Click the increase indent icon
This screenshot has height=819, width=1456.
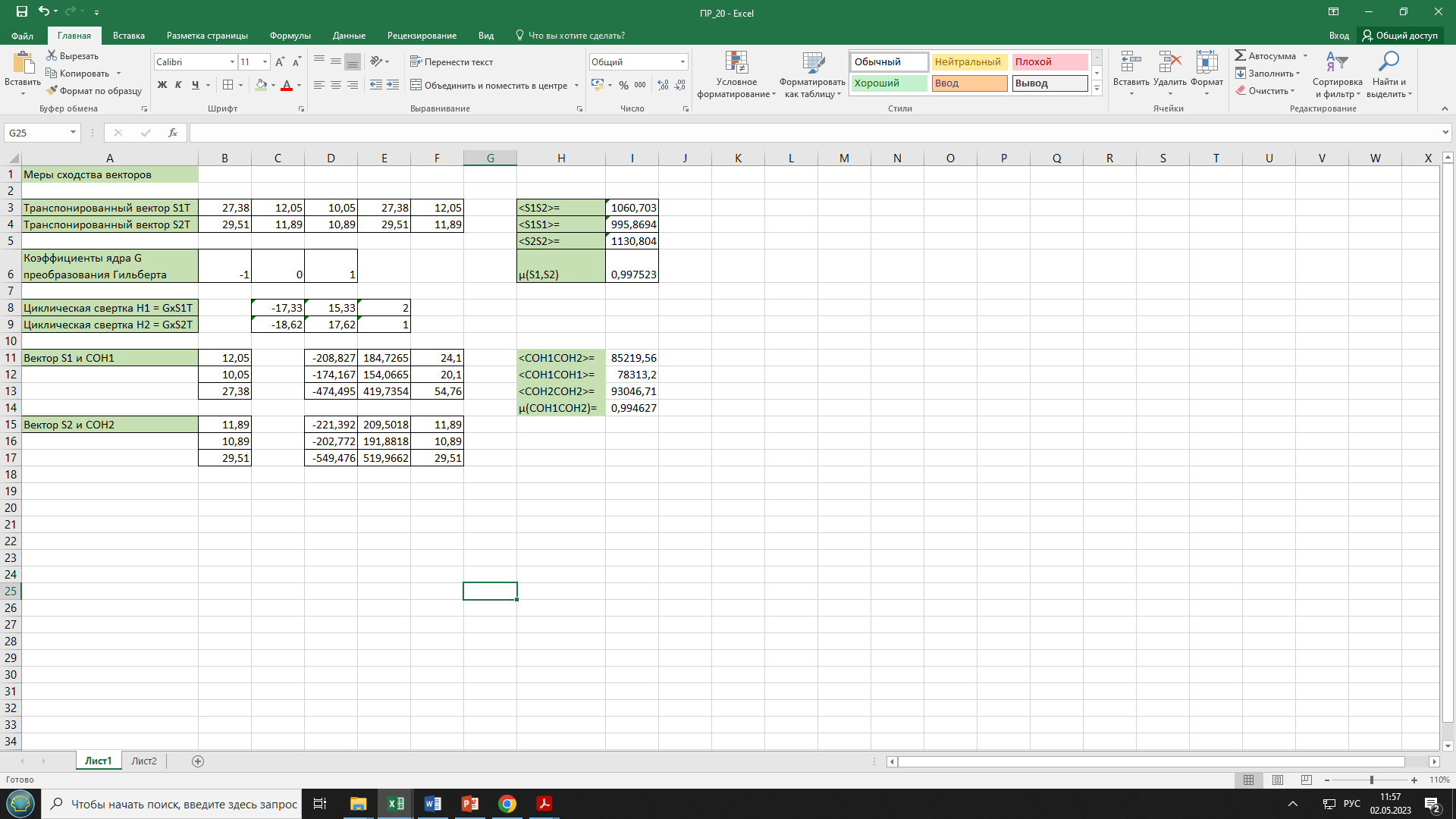tap(393, 85)
